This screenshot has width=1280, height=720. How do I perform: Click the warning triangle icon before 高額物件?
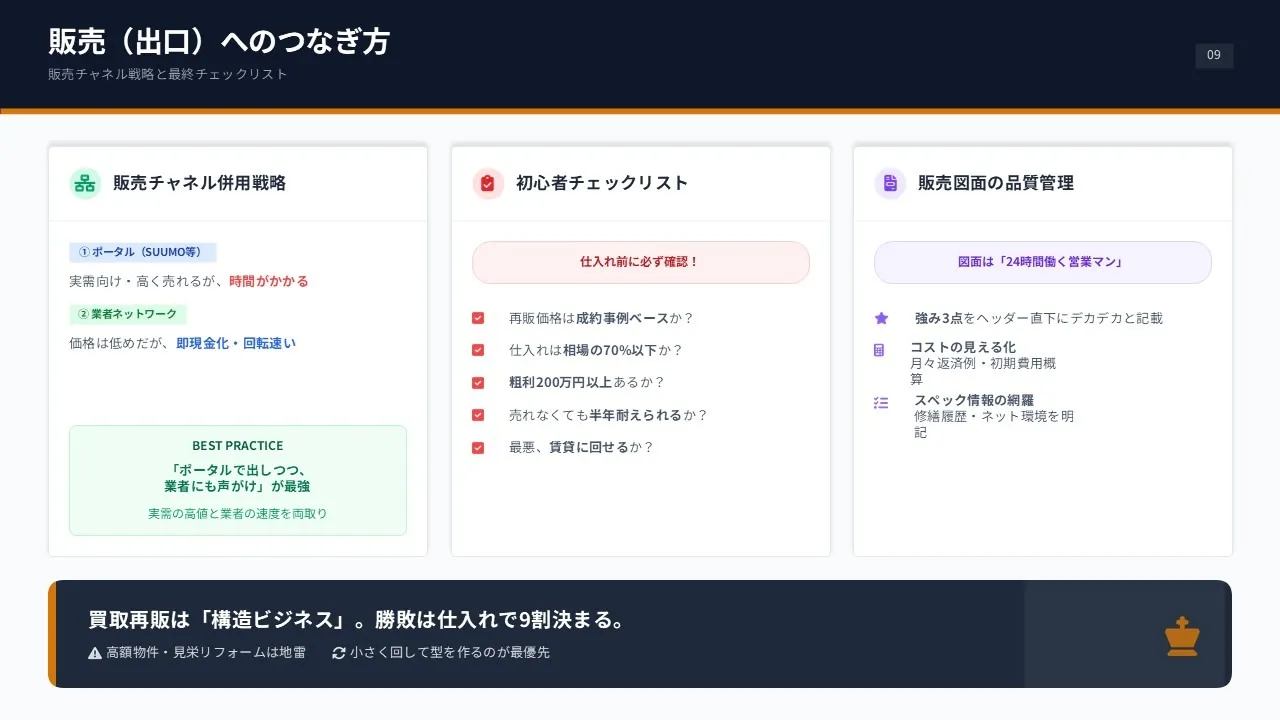(95, 653)
